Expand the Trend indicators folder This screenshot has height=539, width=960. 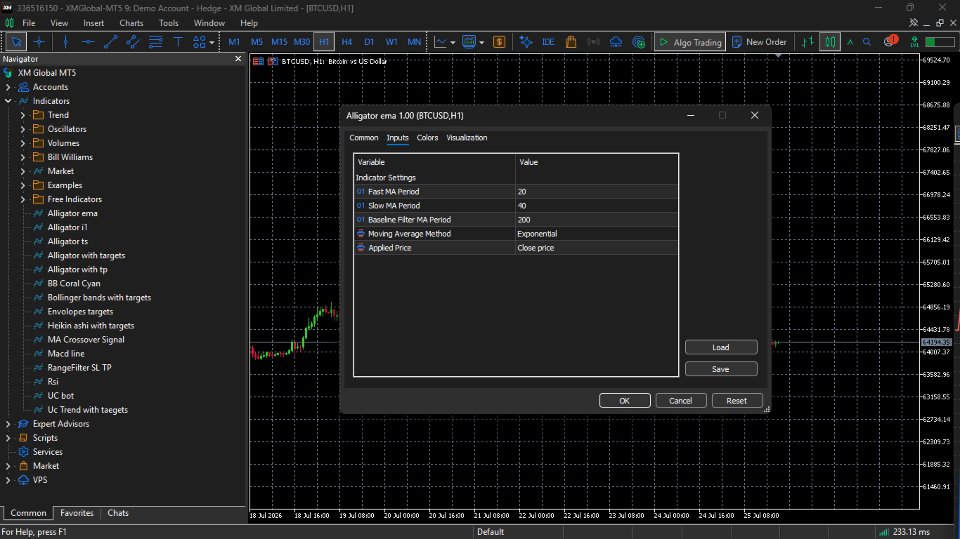click(x=23, y=115)
